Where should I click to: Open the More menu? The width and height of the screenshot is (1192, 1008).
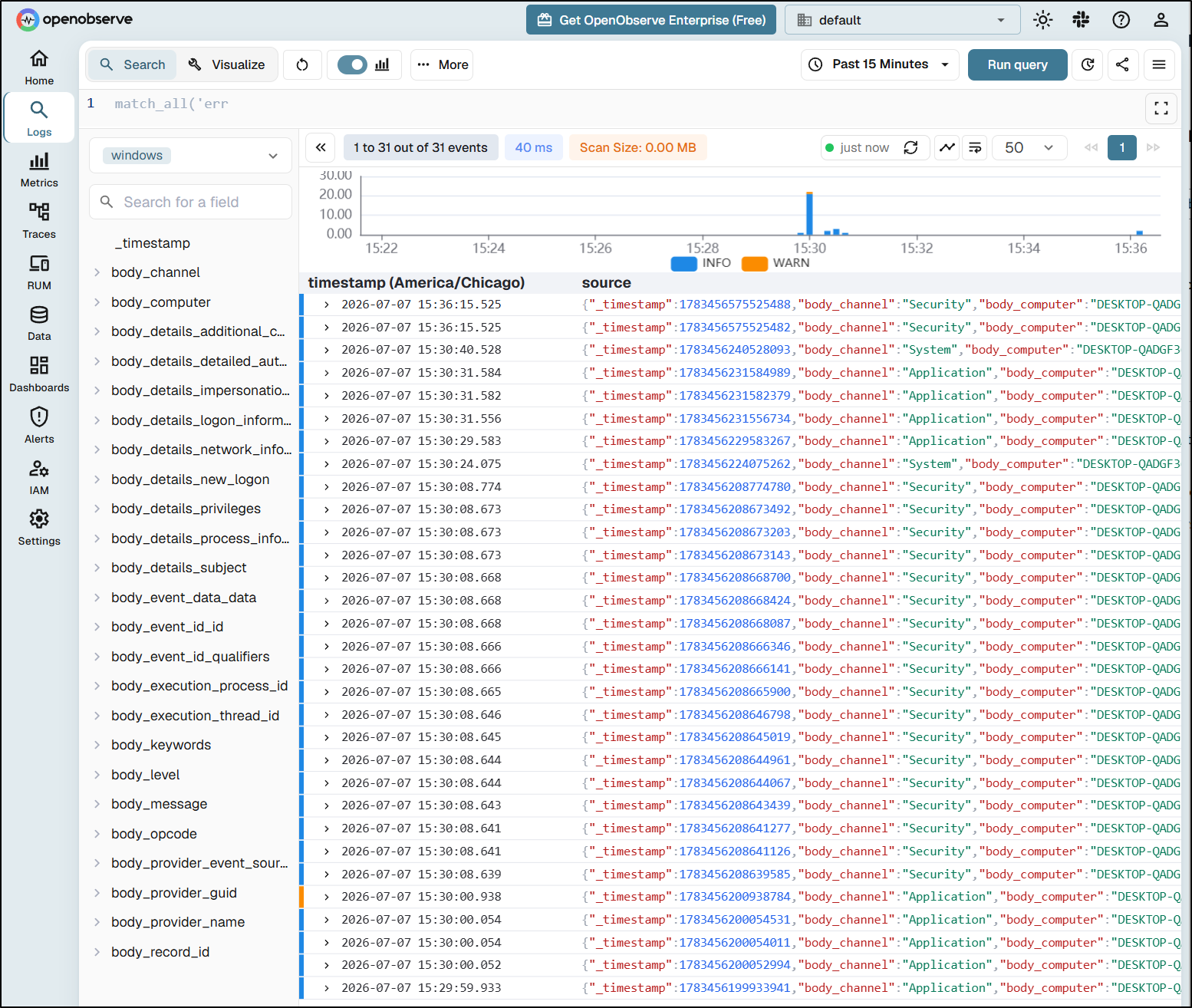[442, 64]
